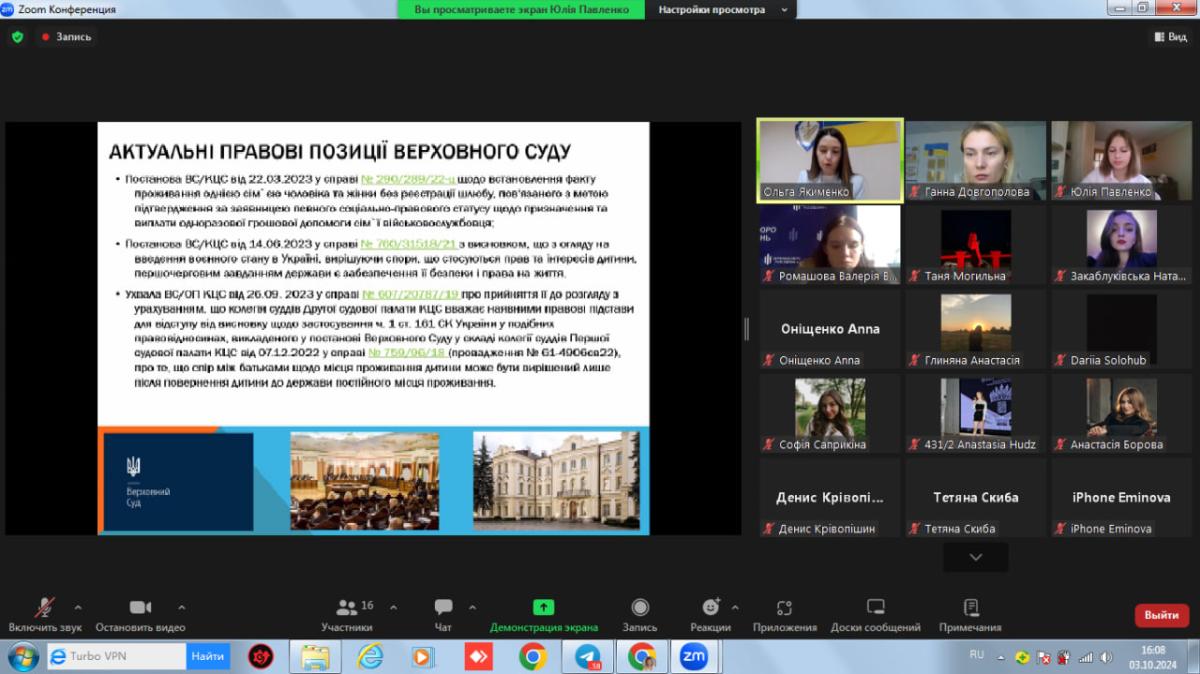The width and height of the screenshot is (1200, 674).
Task: Unmute microphone via Включить звук
Action: click(x=45, y=607)
